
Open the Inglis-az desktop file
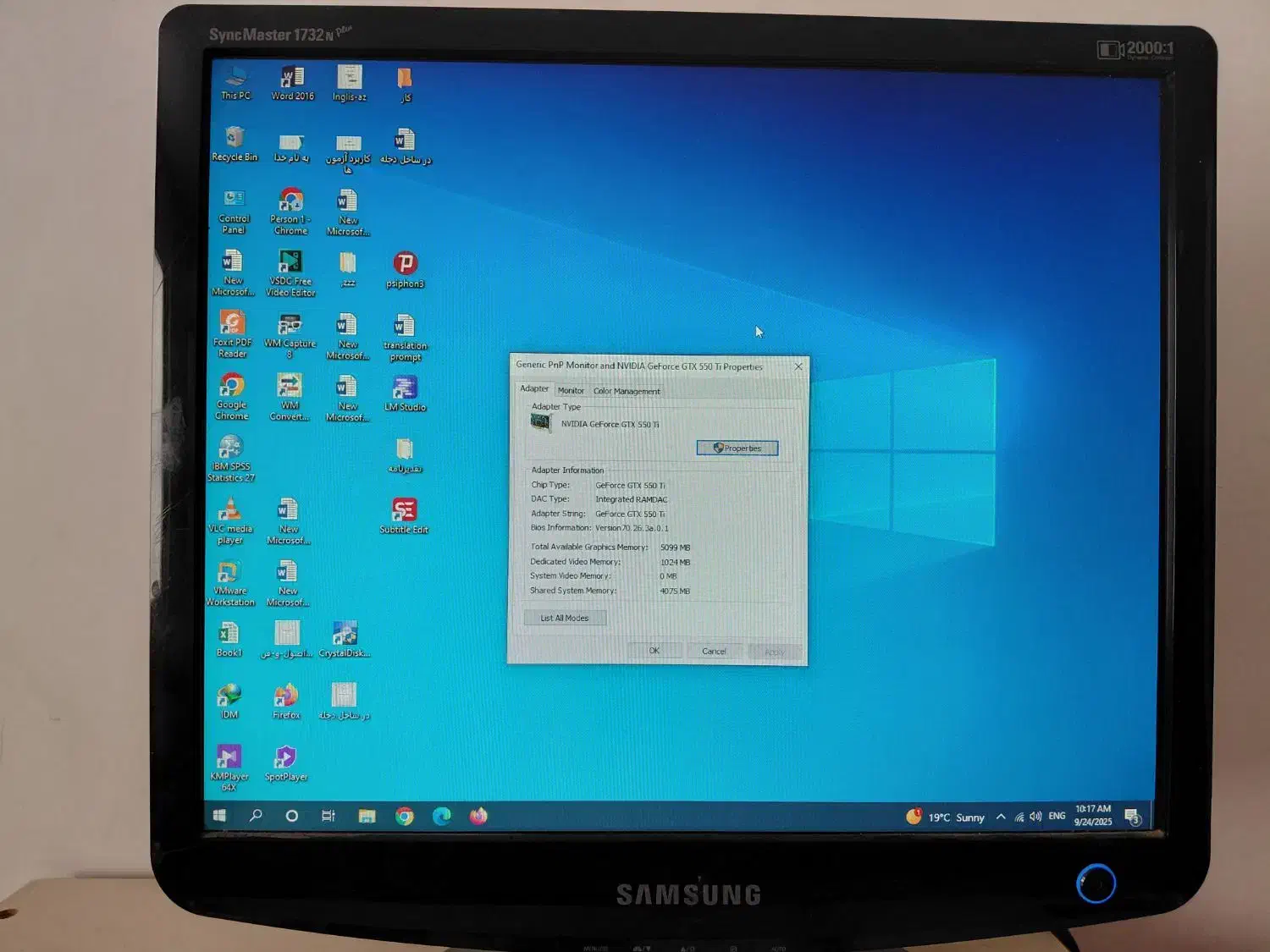[x=349, y=84]
